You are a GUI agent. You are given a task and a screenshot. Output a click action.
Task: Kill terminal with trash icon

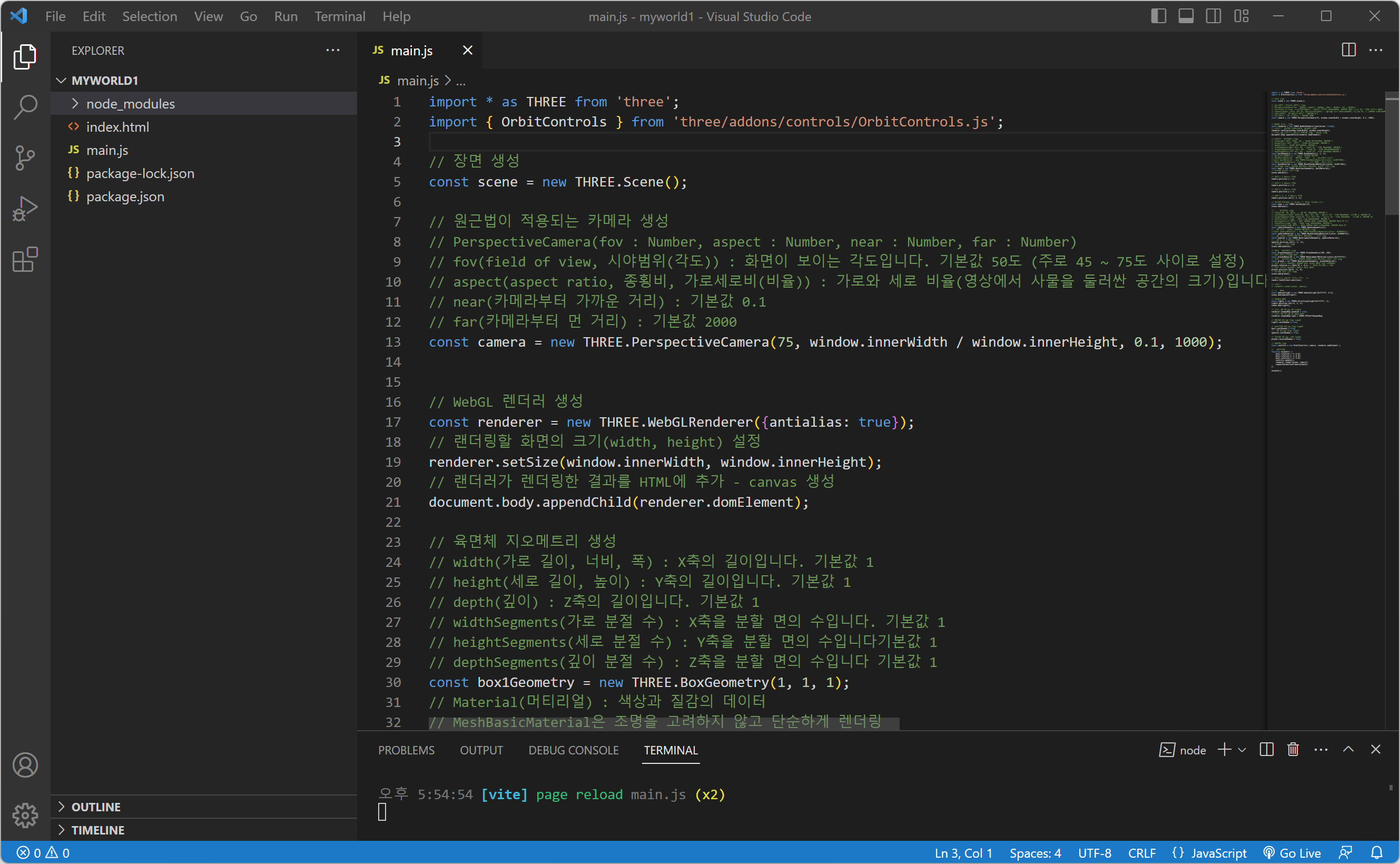tap(1293, 750)
